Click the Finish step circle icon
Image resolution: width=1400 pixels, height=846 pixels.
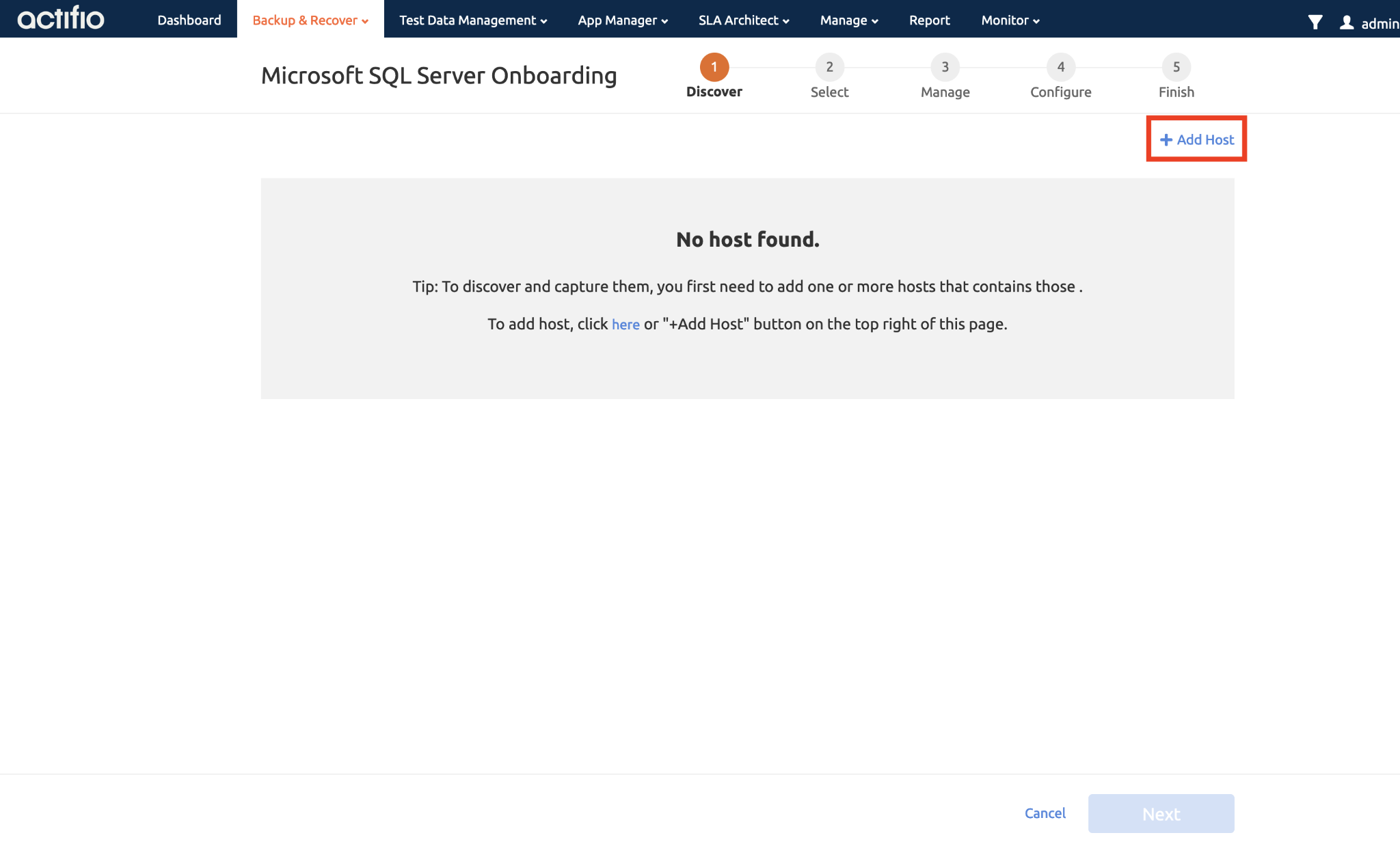click(x=1177, y=66)
